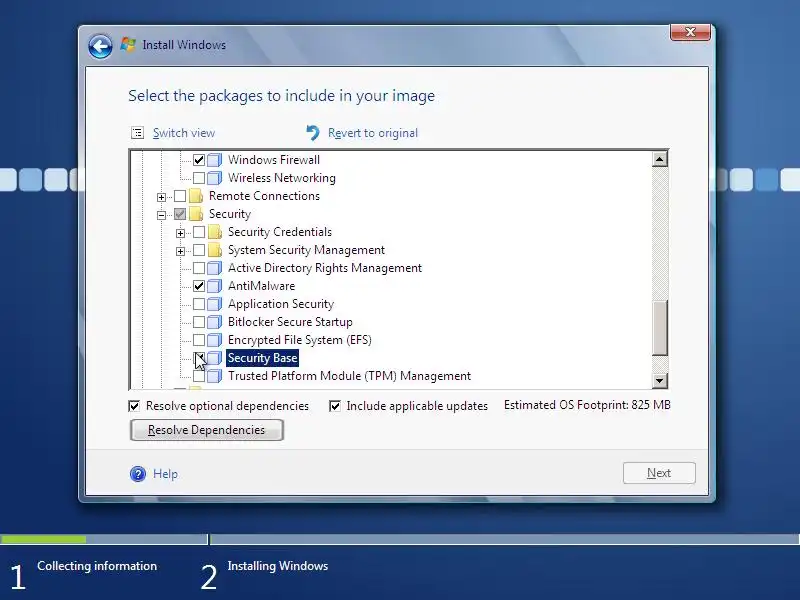
Task: Select the Security Credentials row label
Action: (x=280, y=232)
